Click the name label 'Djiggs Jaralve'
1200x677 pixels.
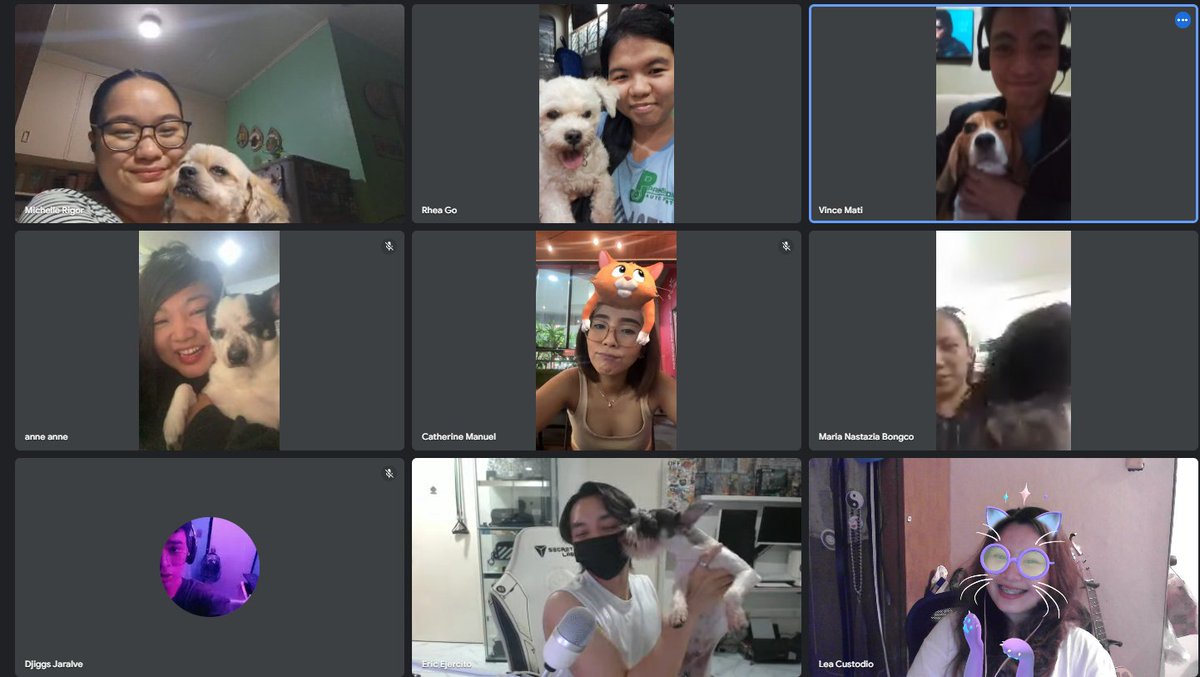click(x=55, y=664)
